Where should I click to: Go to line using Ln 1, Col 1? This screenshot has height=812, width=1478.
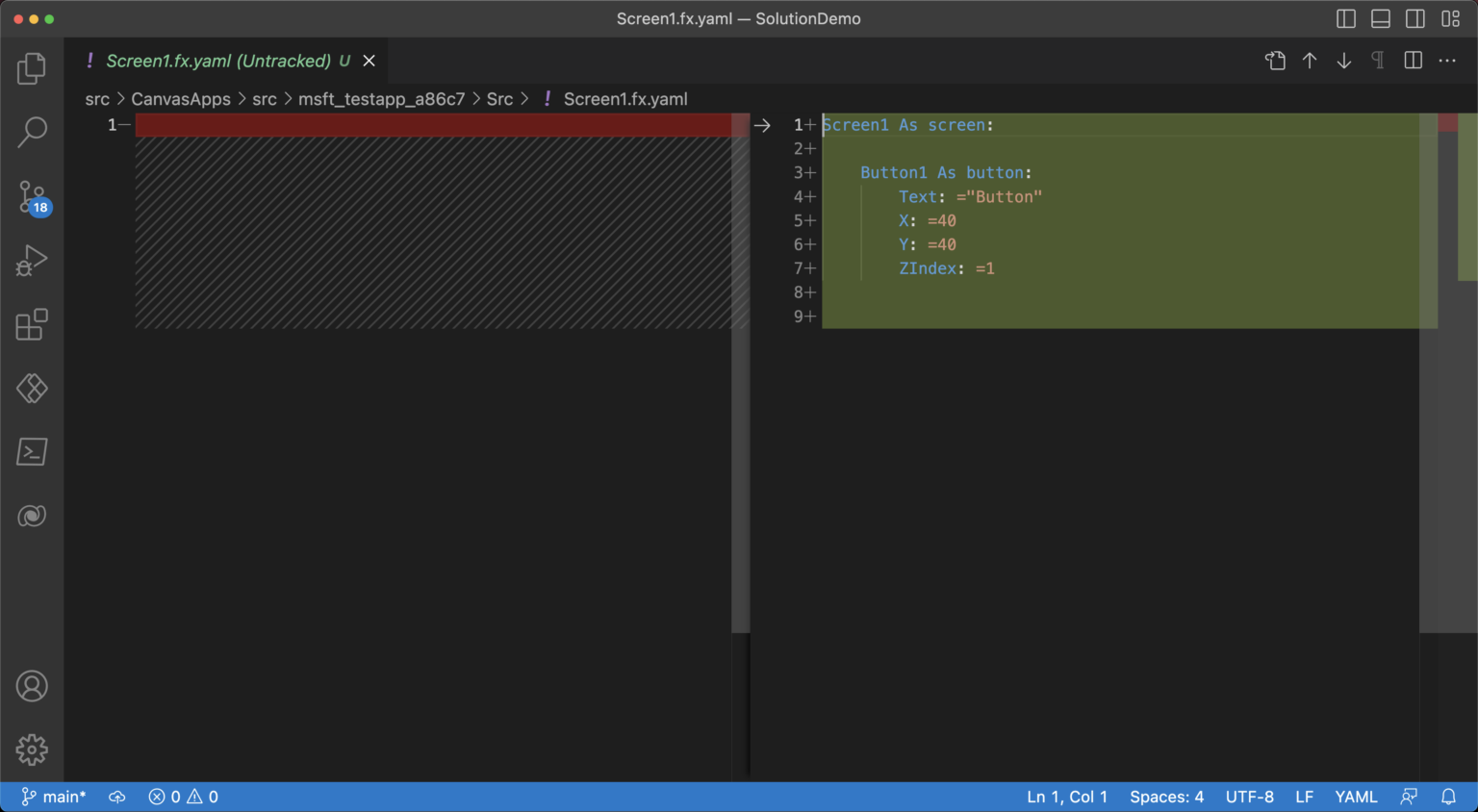[x=1066, y=797]
